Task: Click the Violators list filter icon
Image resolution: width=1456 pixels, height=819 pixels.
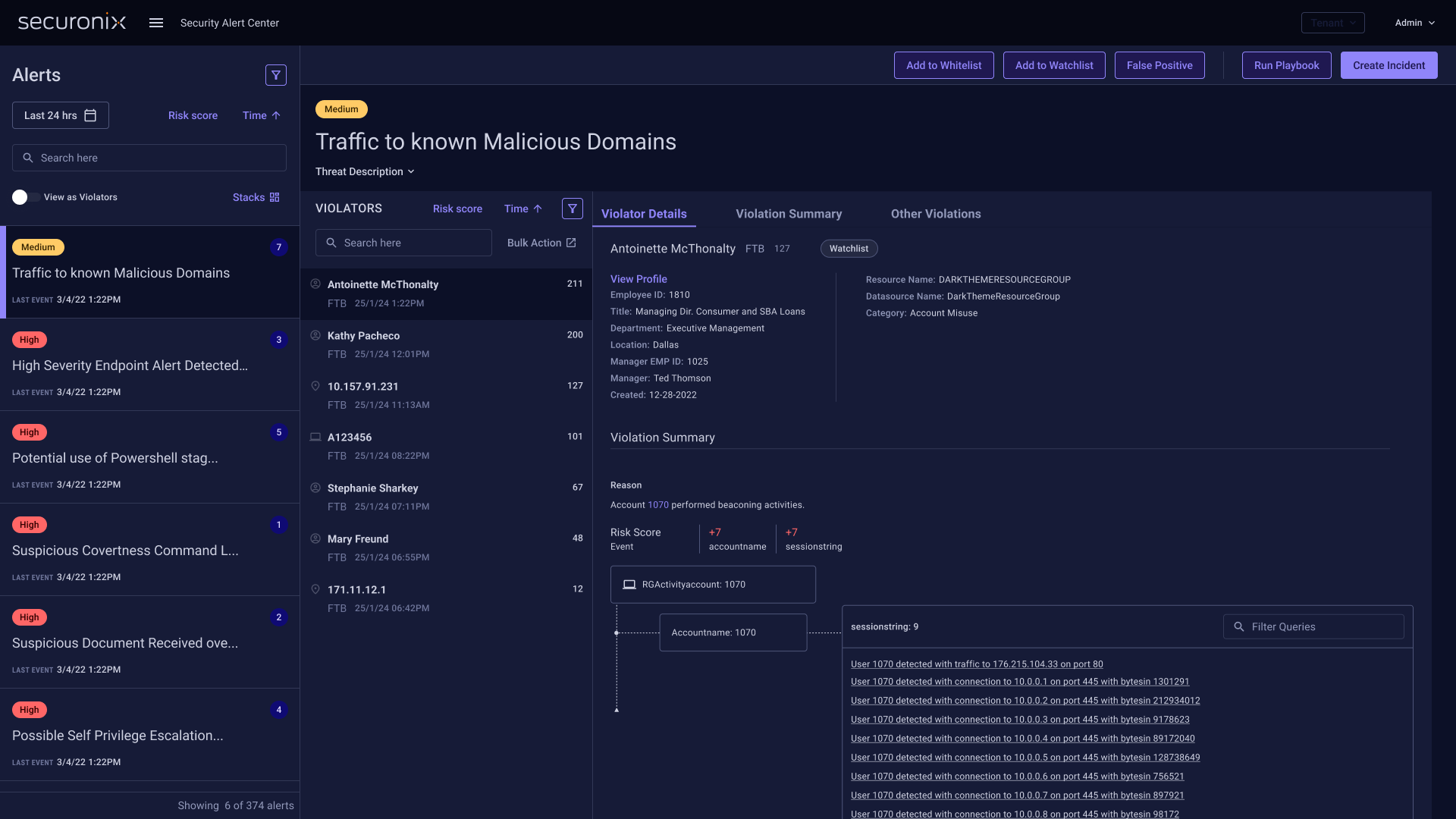Action: (x=573, y=209)
